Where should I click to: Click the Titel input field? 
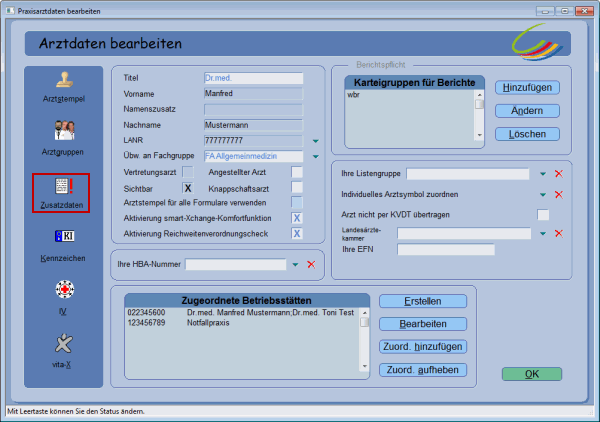pyautogui.click(x=253, y=78)
